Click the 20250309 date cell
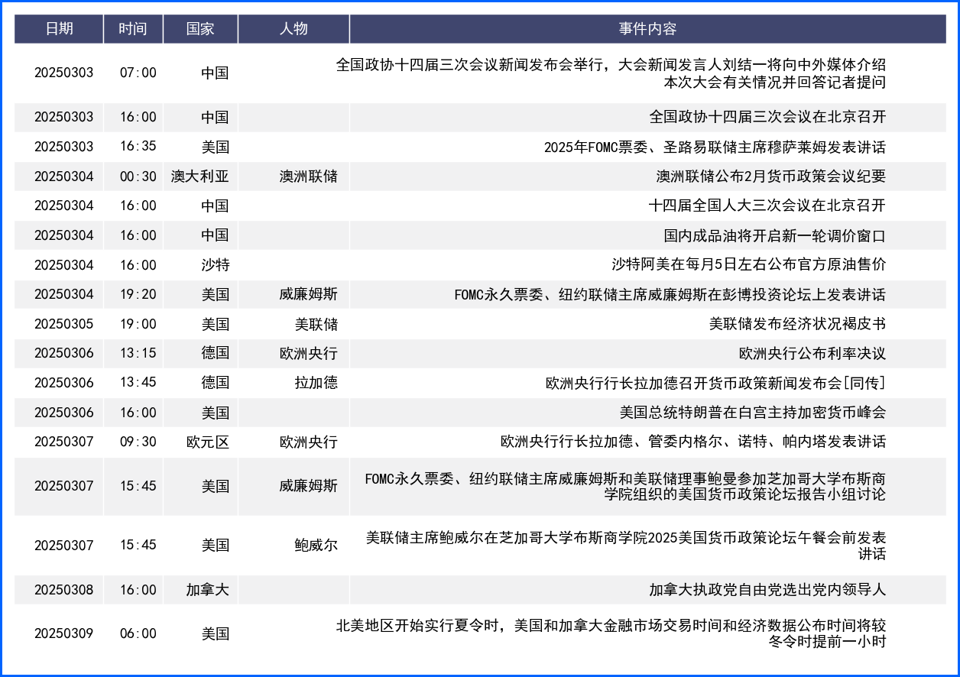The width and height of the screenshot is (960, 677). pos(64,634)
